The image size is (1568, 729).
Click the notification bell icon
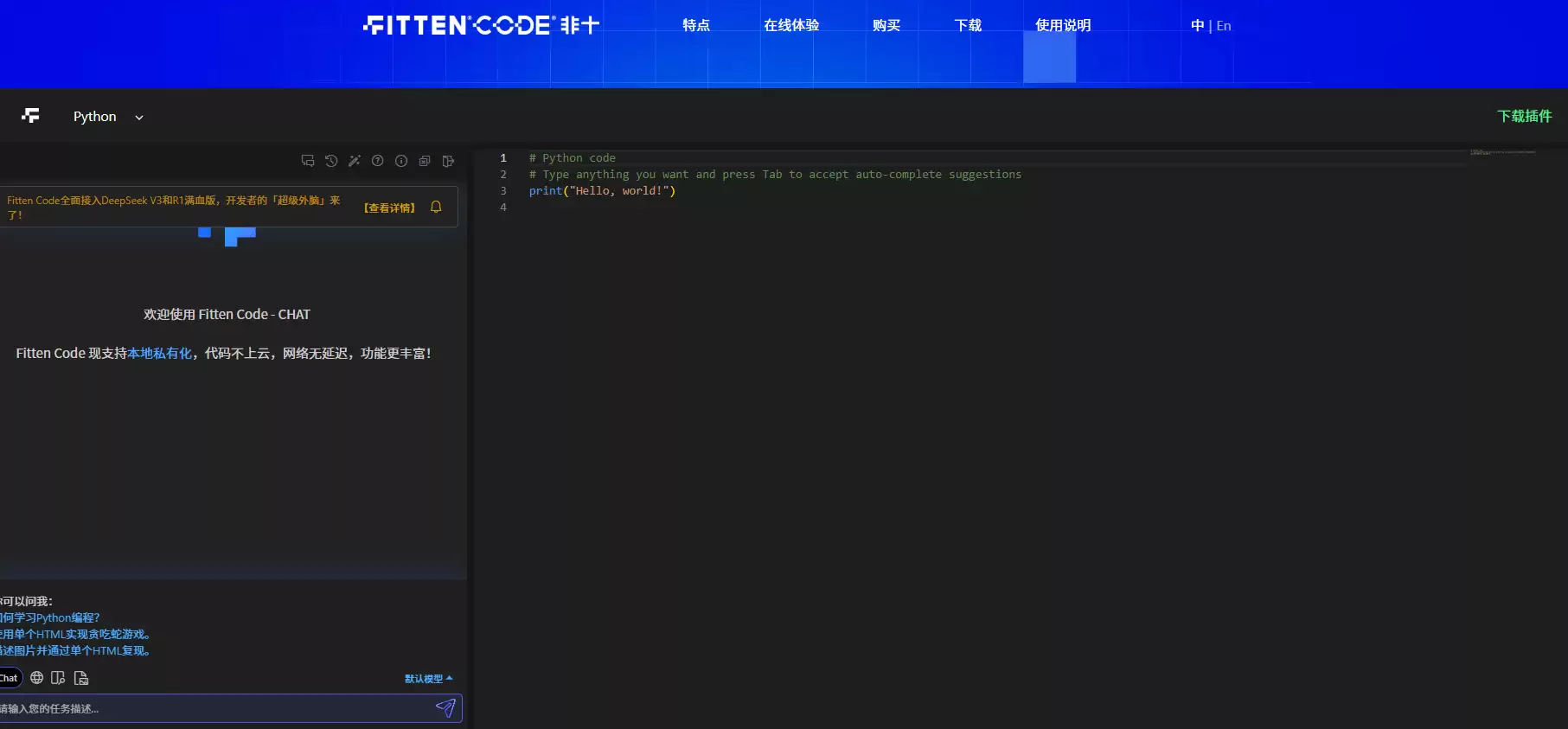pos(436,207)
